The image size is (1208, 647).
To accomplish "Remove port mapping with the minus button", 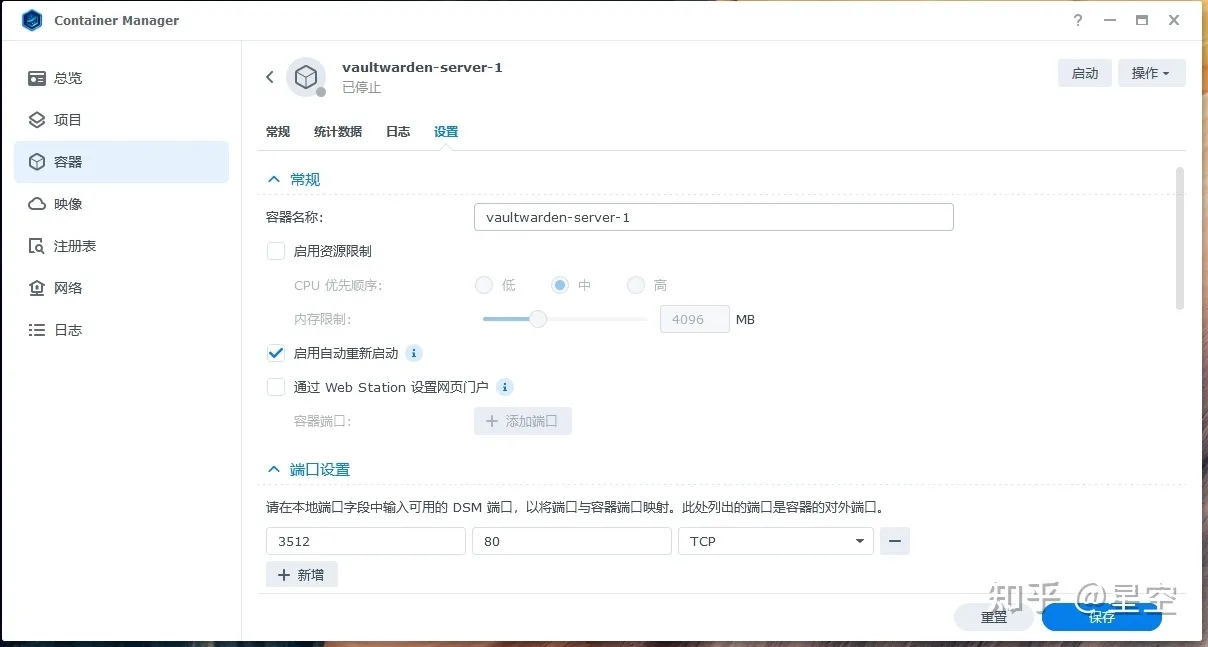I will click(895, 541).
